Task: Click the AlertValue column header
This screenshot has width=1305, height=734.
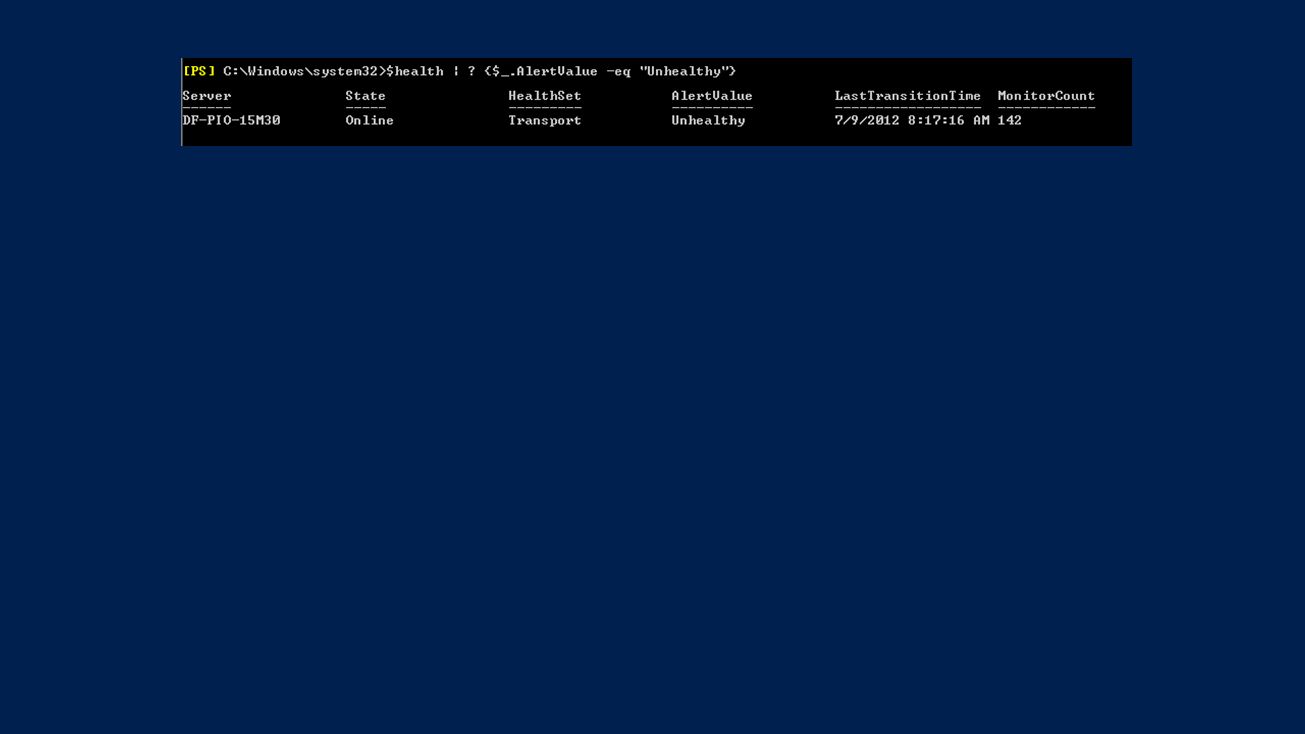Action: (712, 96)
